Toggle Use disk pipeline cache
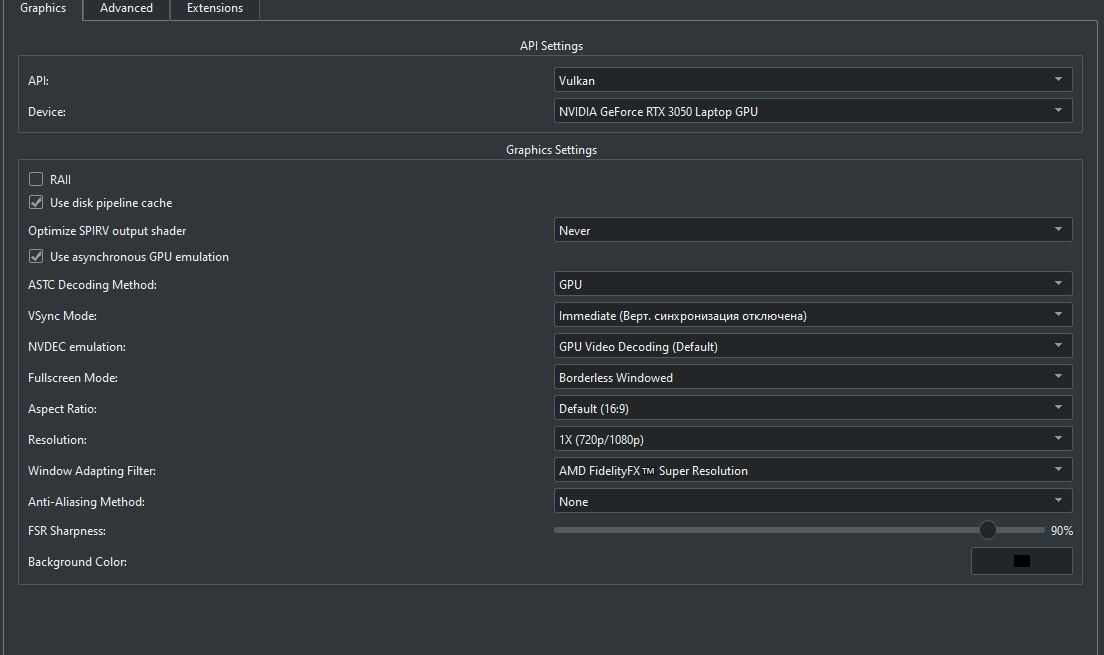The height and width of the screenshot is (655, 1104). (36, 203)
